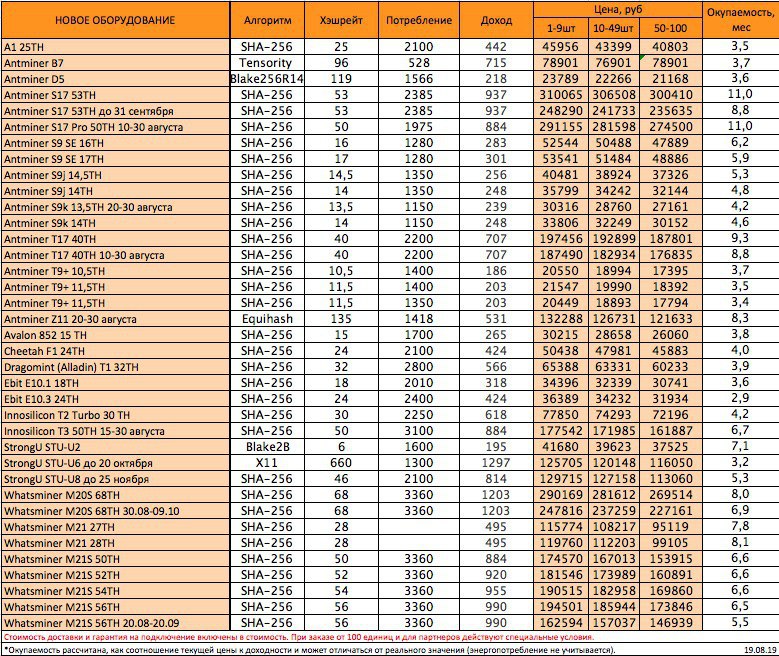Image resolution: width=779 pixels, height=656 pixels.
Task: Click the payback calculation footnote
Action: coord(310,650)
